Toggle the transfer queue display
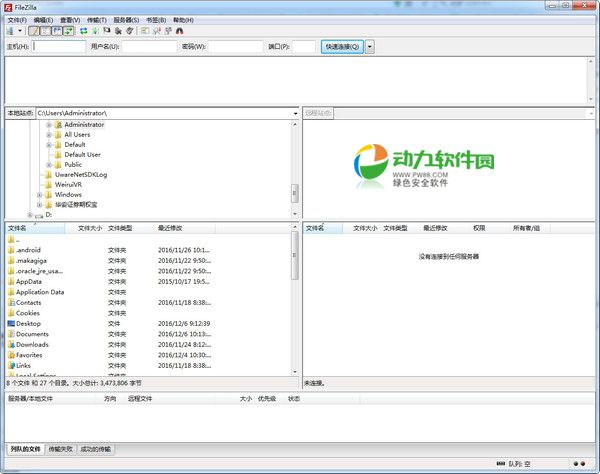Screen dimensions: 600x474 tap(68, 31)
